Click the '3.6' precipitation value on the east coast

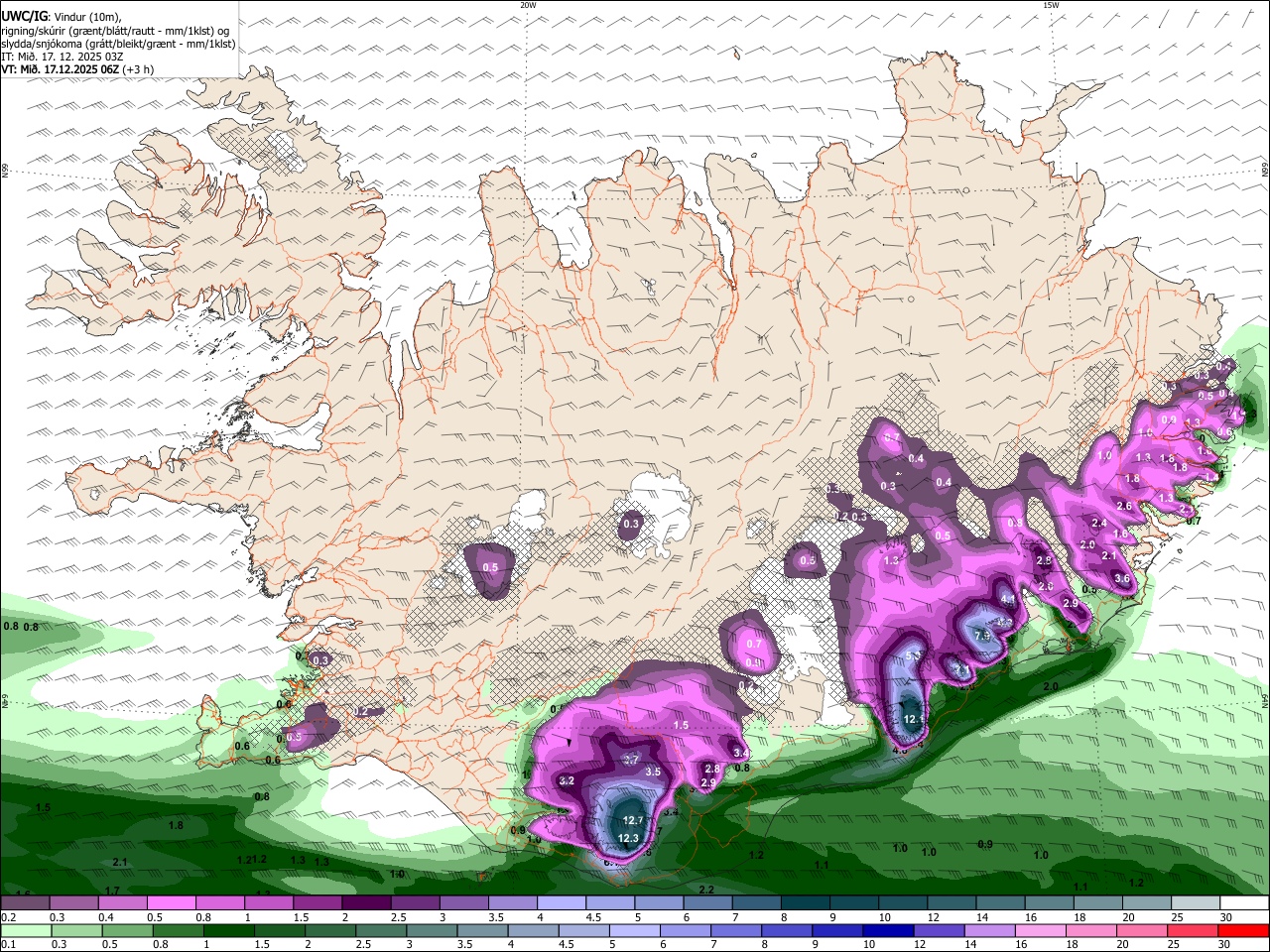click(x=1122, y=578)
